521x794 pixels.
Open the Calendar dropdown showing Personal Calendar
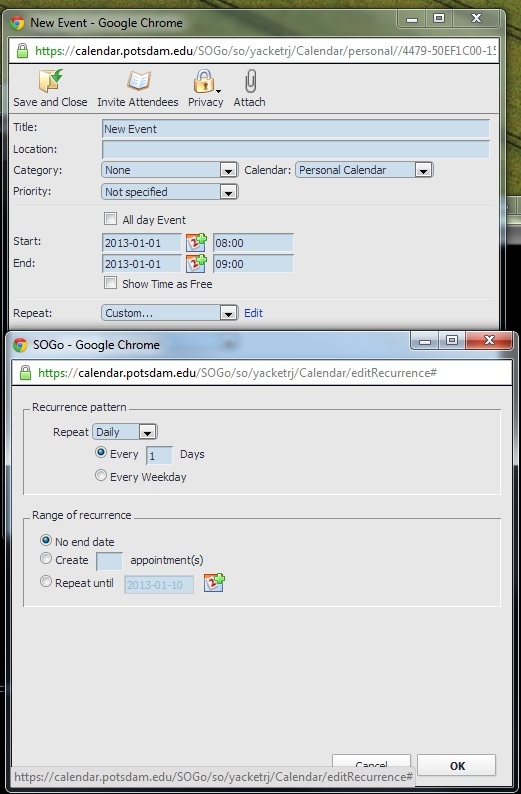pos(364,170)
